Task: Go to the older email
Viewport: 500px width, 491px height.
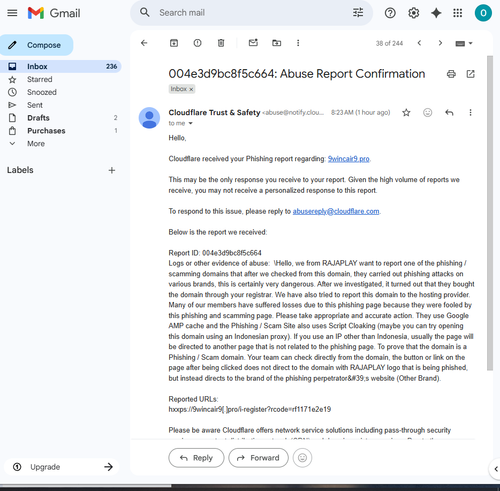Action: pyautogui.click(x=440, y=43)
